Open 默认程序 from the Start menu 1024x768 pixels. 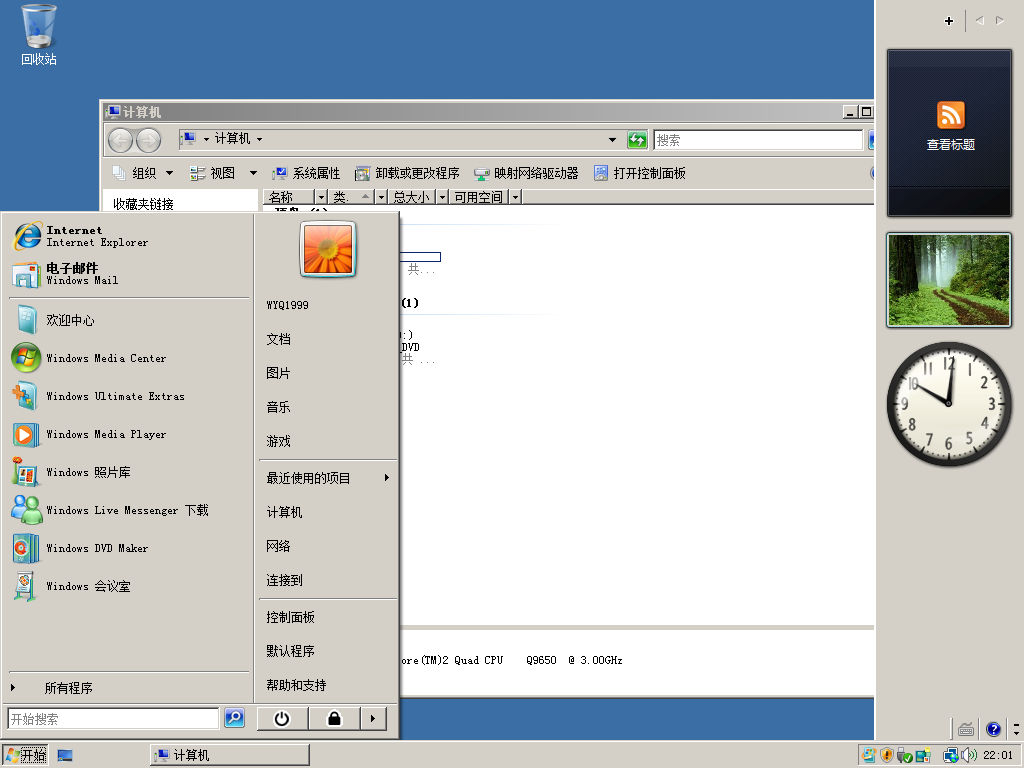coord(328,651)
